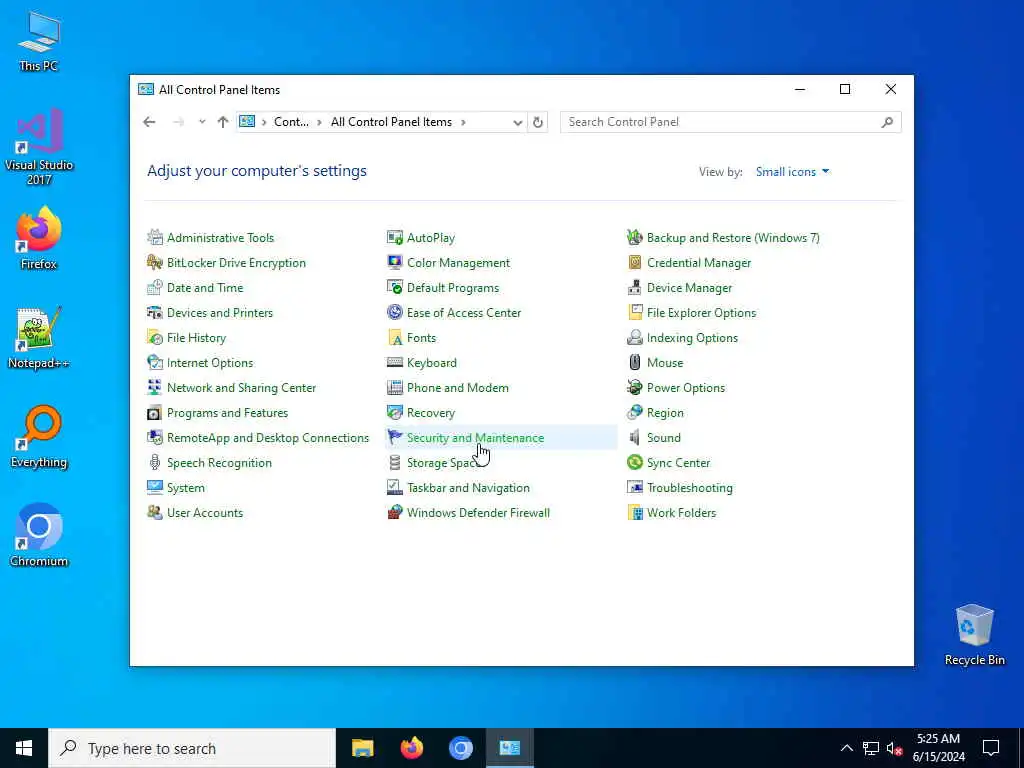
Task: Open the Phone and Modem link
Action: point(457,388)
